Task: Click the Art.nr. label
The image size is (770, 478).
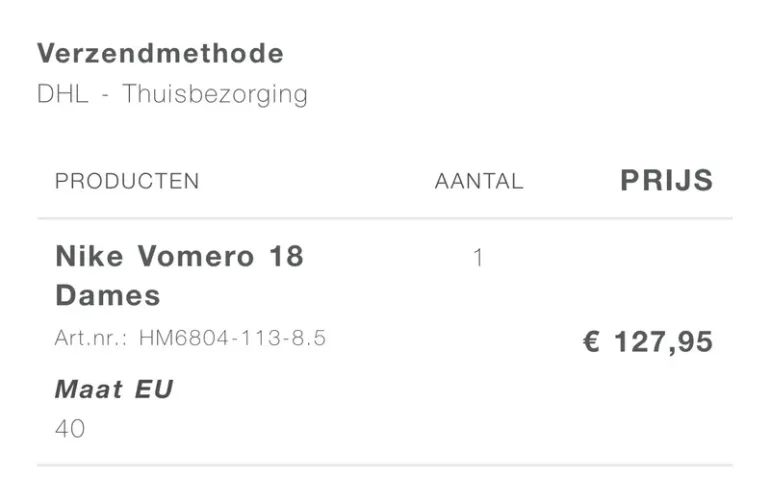Action: [x=91, y=338]
